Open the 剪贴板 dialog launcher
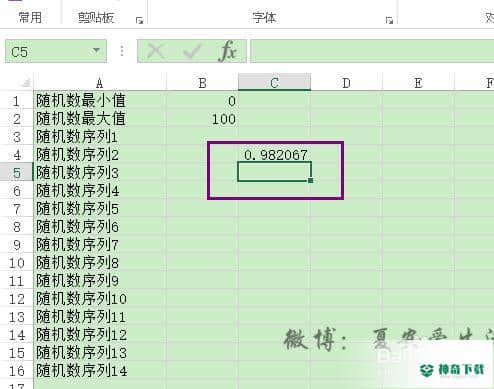The width and height of the screenshot is (494, 389). pos(139,21)
